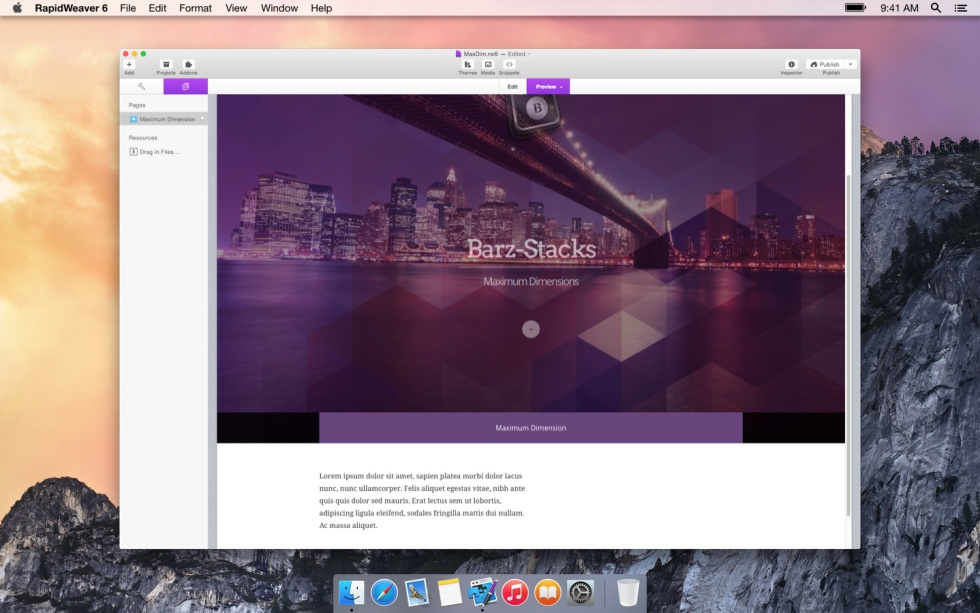Screen dimensions: 980x613
Task: Click the Add page plus icon
Action: [x=129, y=64]
